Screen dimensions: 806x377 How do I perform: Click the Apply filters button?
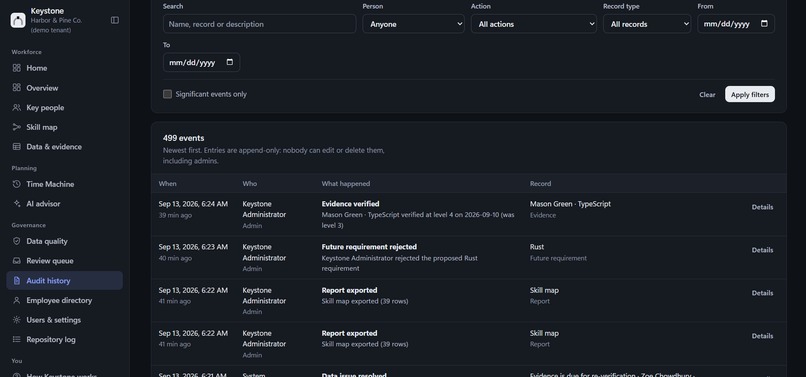point(749,94)
